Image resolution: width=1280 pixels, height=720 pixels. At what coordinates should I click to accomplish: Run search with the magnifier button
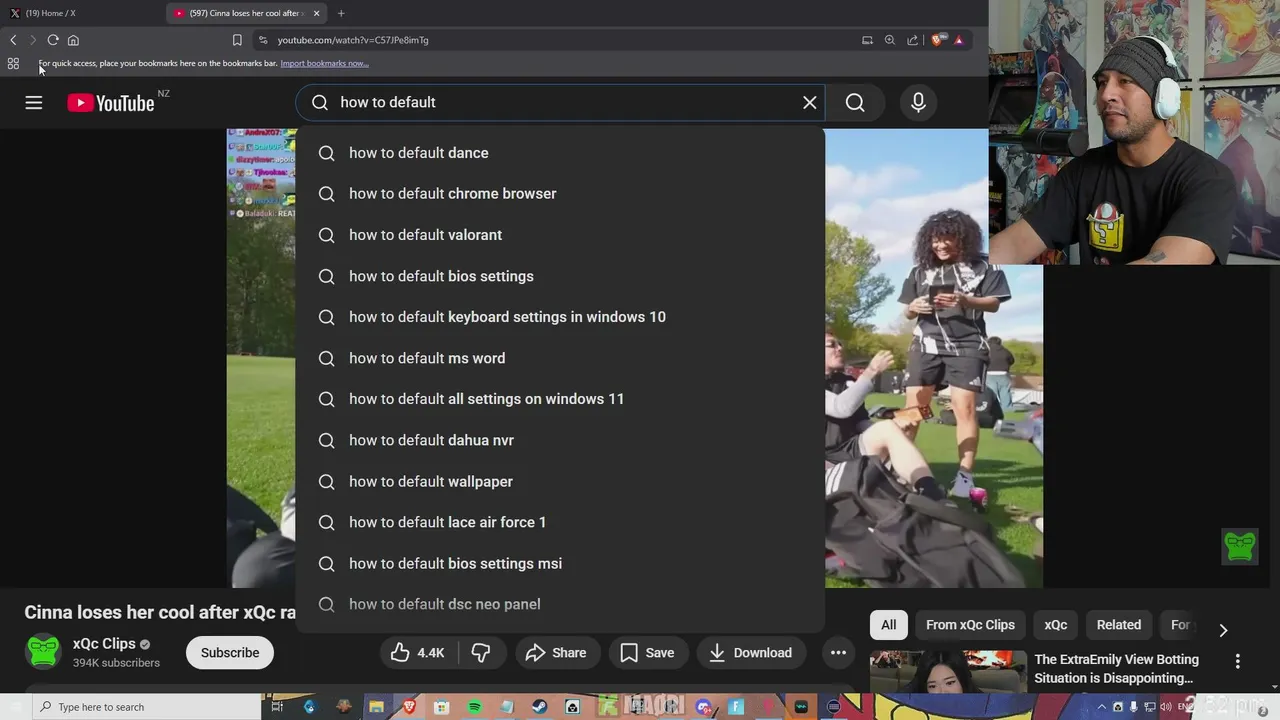tap(855, 102)
